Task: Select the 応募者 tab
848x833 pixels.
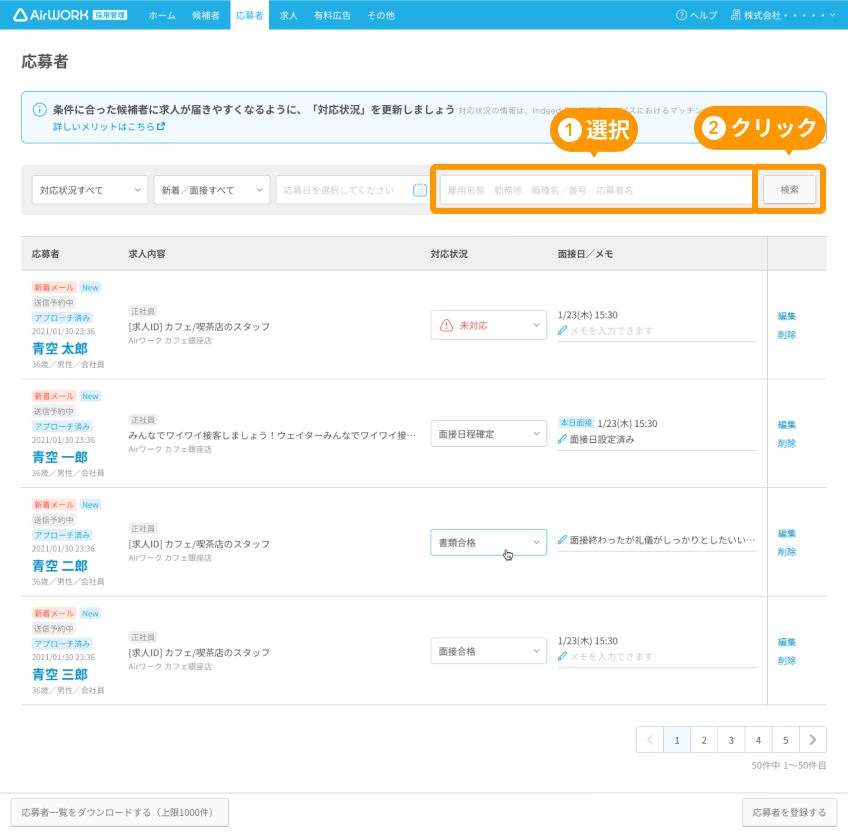Action: click(x=249, y=15)
